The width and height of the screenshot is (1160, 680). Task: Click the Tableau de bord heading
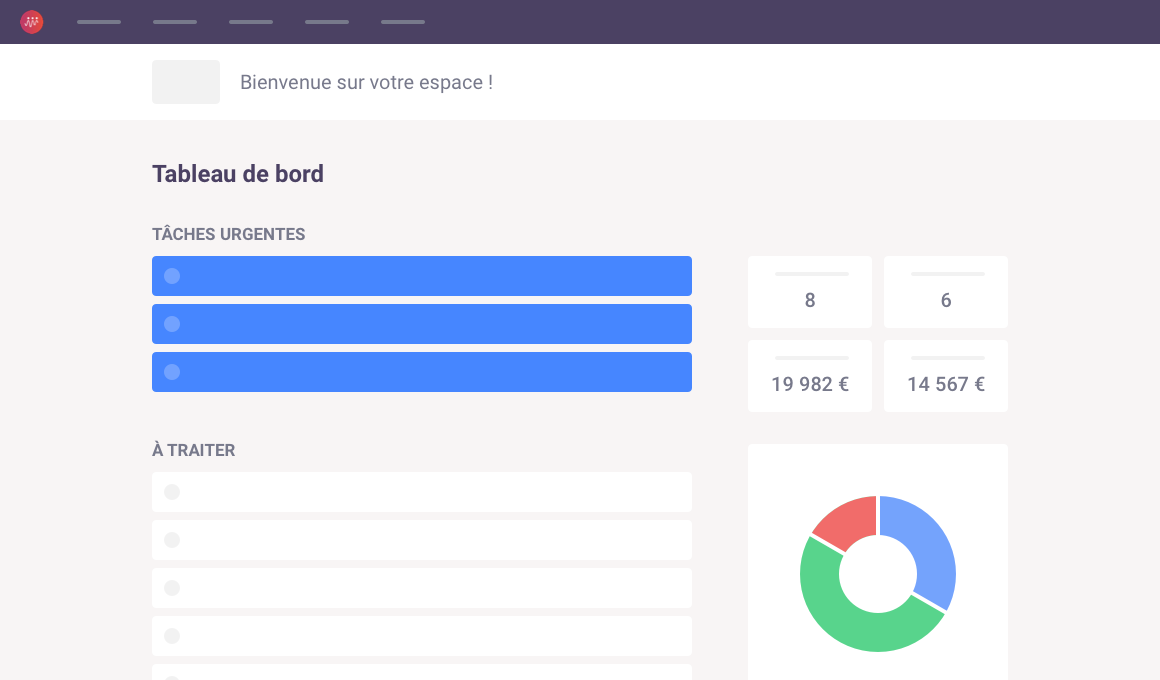(238, 174)
